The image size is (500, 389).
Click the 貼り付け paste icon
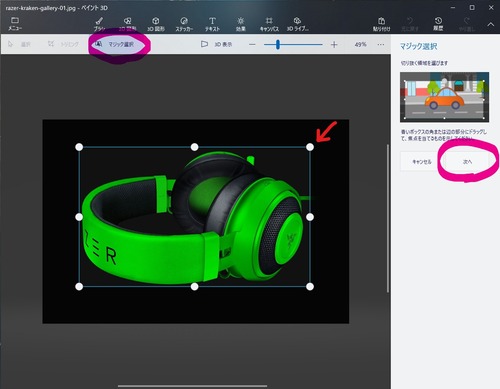click(381, 24)
